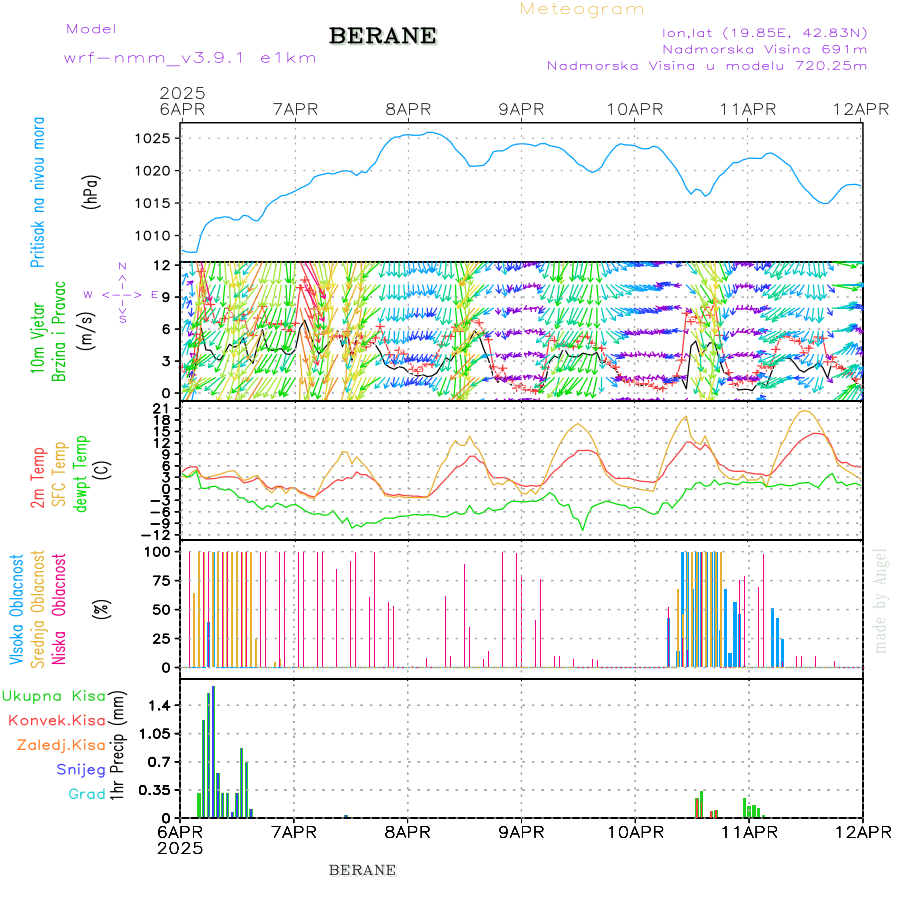
Task: Click the Snijeg legend entry
Action: point(81,770)
